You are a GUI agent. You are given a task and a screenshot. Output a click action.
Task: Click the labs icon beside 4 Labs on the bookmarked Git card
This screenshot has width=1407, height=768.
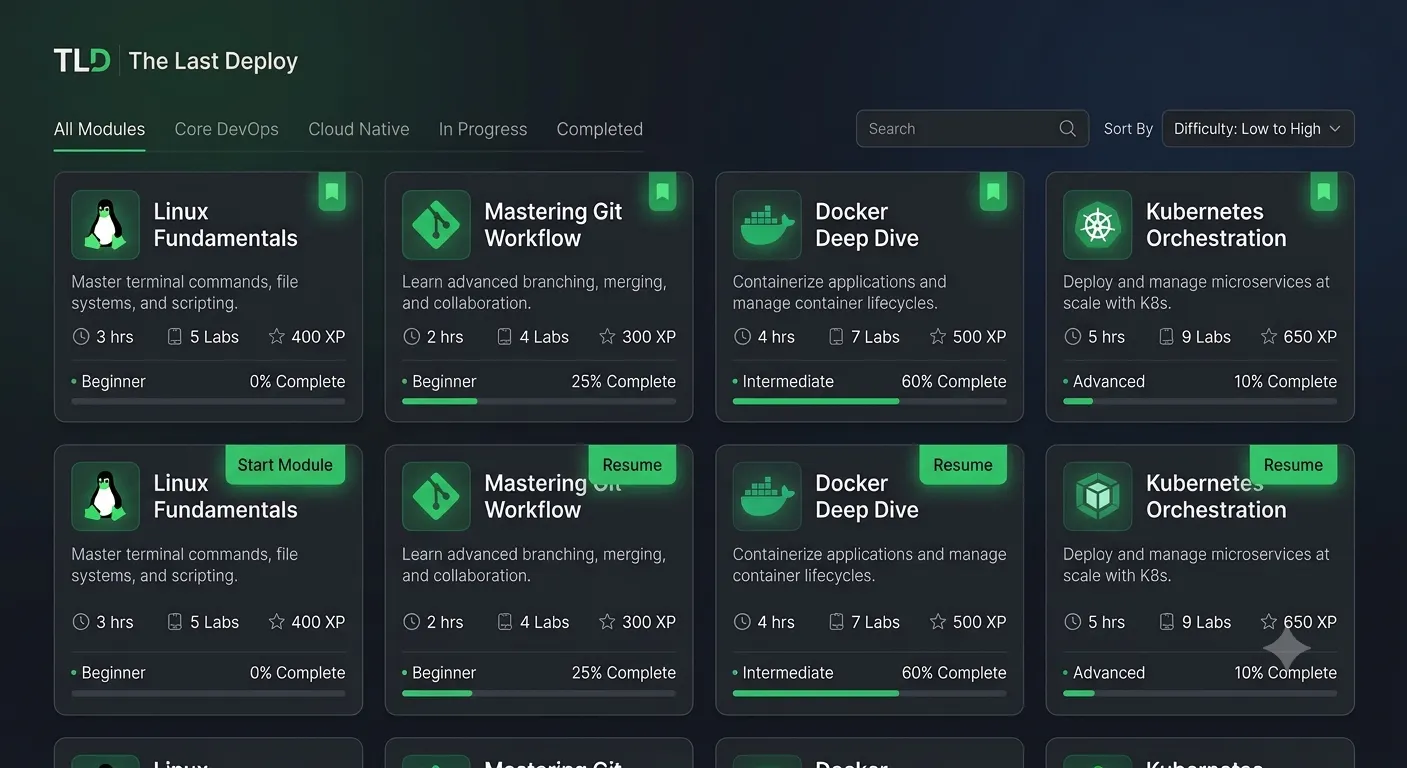[x=505, y=337]
